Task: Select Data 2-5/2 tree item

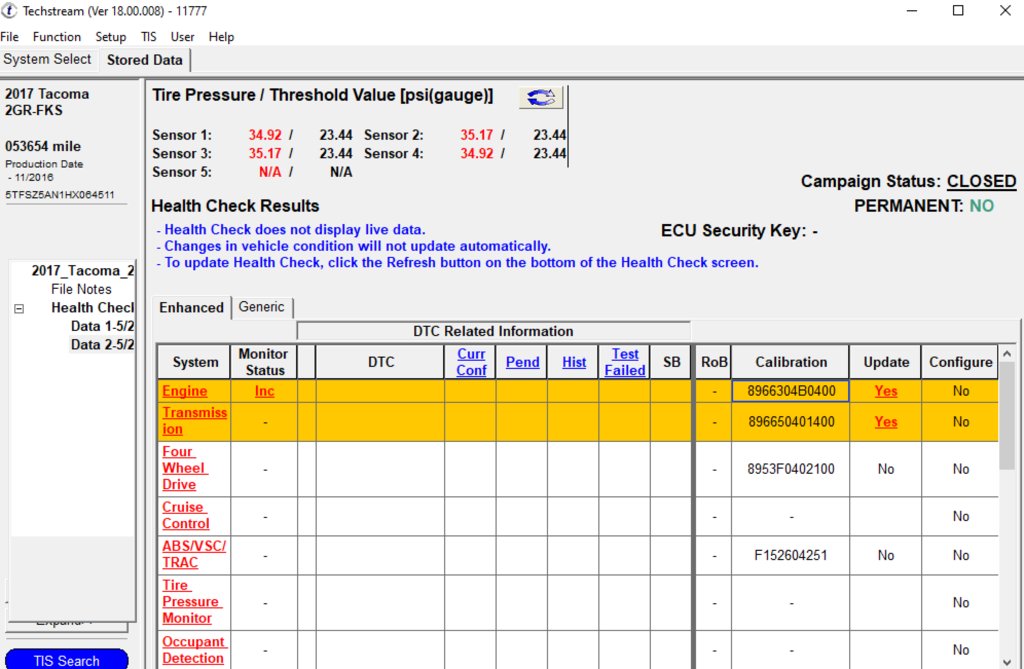Action: pyautogui.click(x=103, y=344)
